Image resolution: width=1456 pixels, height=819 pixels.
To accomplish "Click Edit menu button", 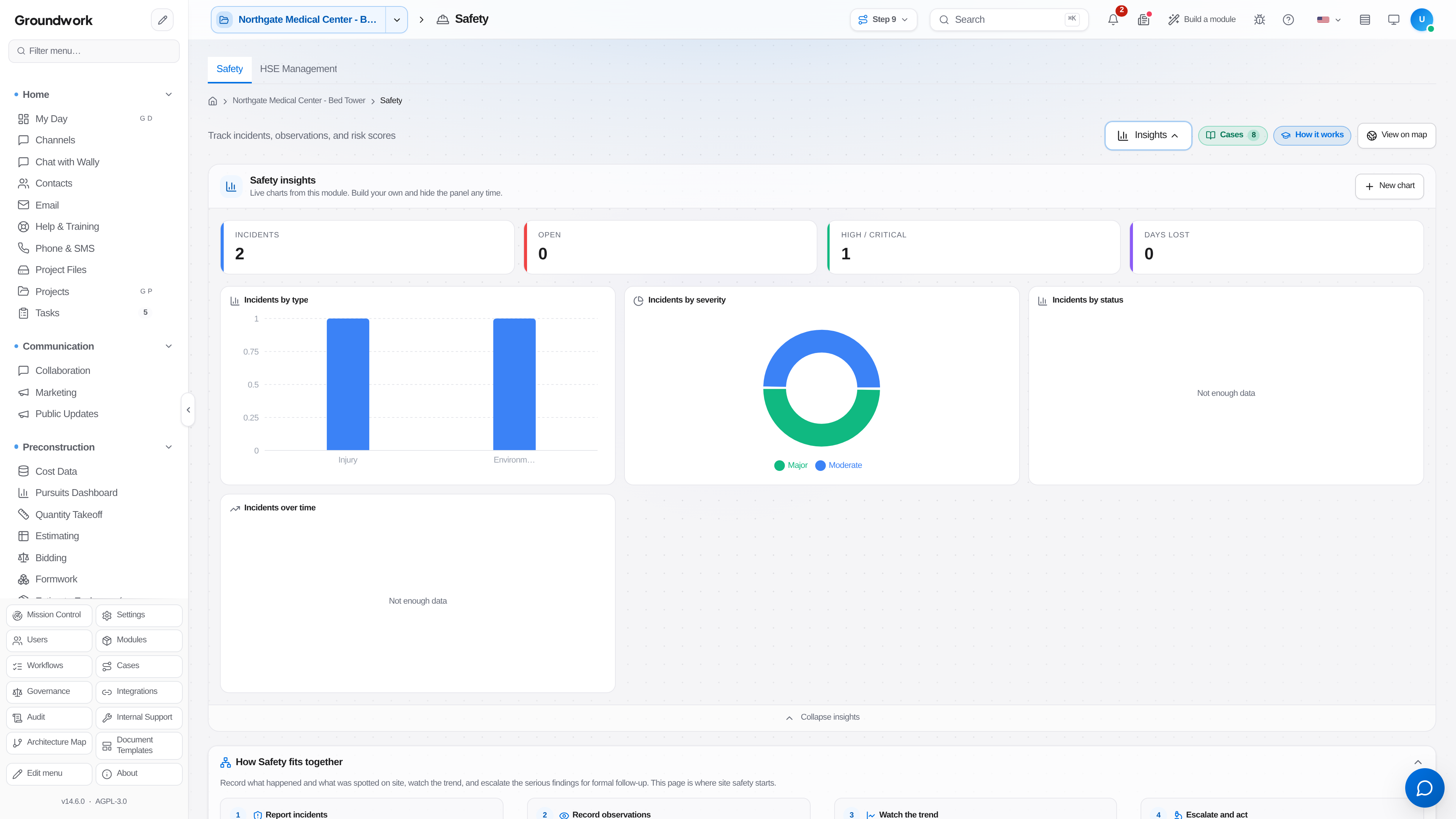I will tap(49, 774).
